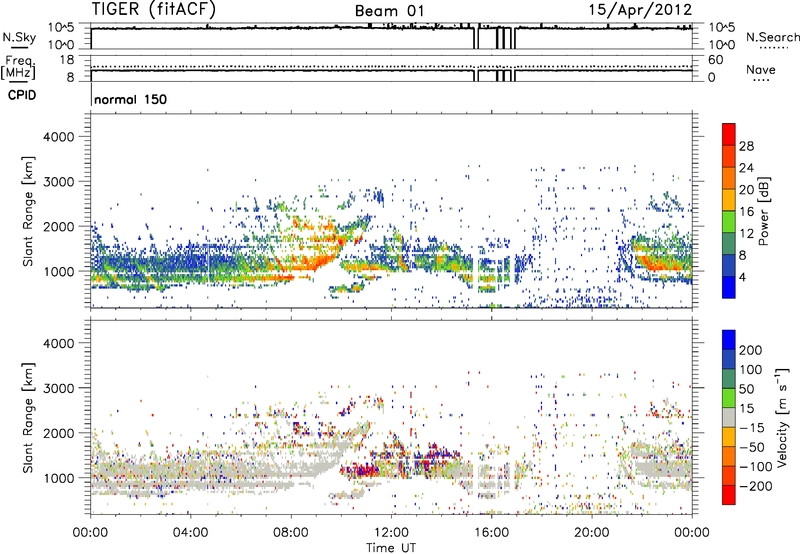Select the "Beam 01" heading
The width and height of the screenshot is (800, 554).
(389, 11)
